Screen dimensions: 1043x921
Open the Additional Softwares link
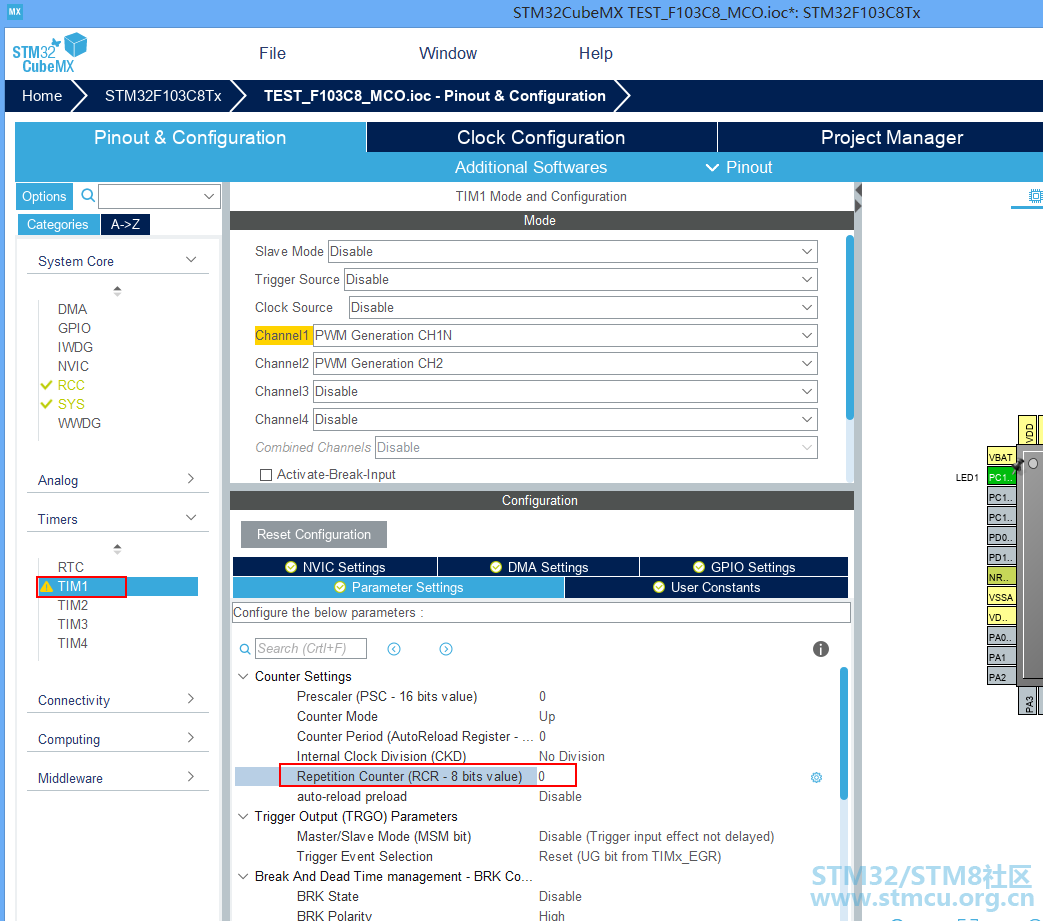pos(531,167)
